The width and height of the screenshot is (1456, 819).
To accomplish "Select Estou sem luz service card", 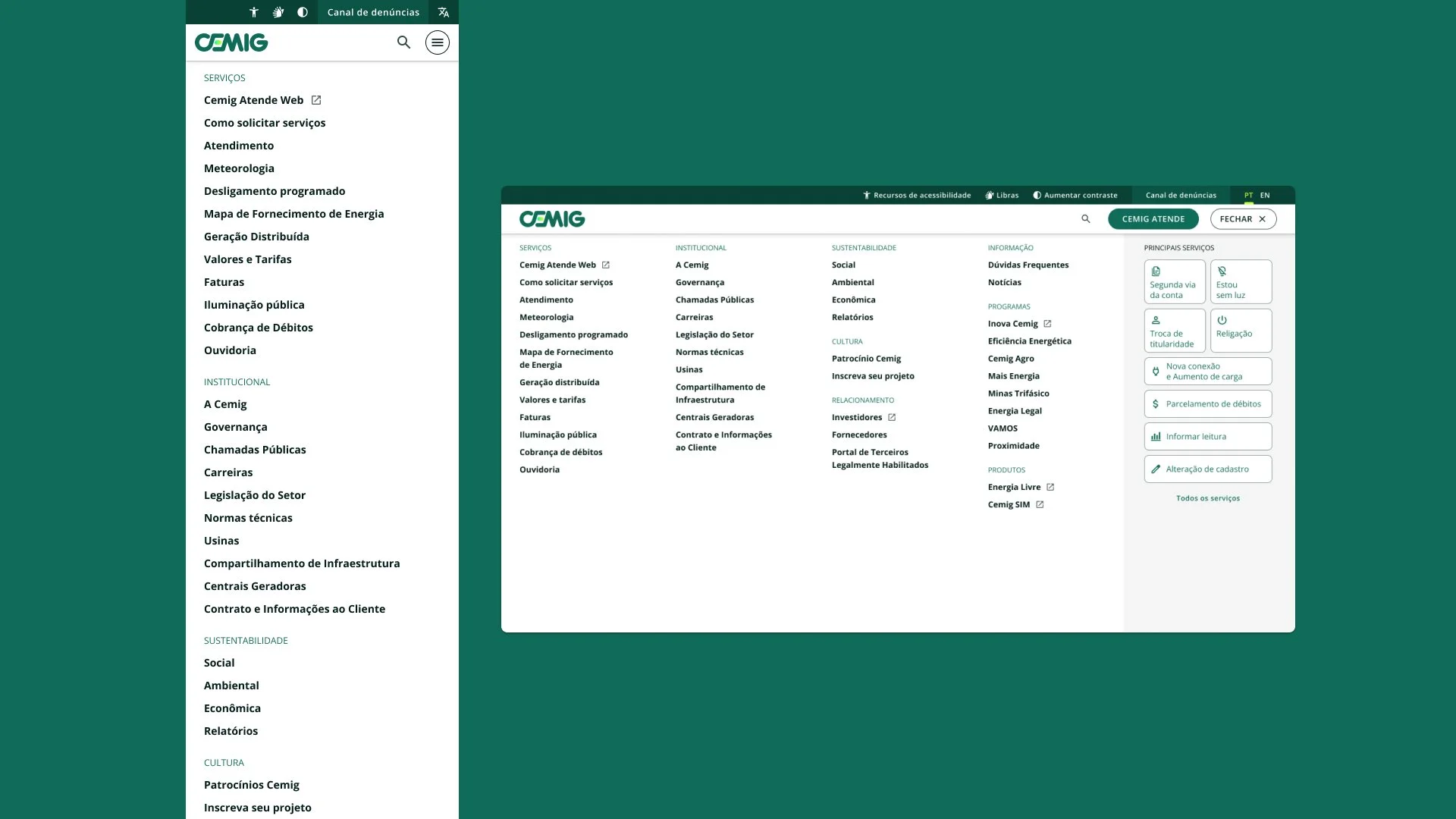I will pos(1241,282).
